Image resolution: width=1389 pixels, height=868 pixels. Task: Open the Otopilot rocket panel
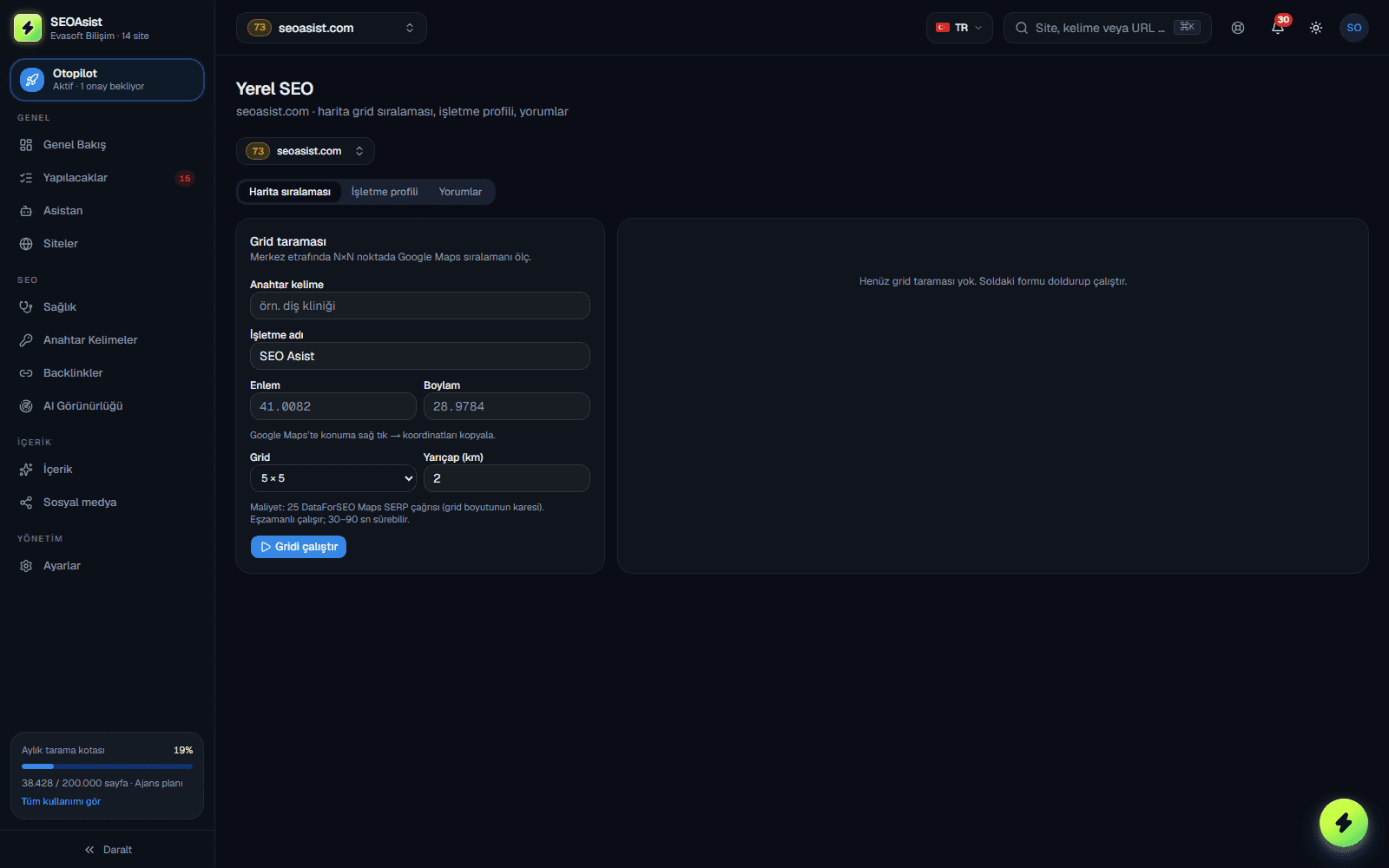(x=107, y=80)
